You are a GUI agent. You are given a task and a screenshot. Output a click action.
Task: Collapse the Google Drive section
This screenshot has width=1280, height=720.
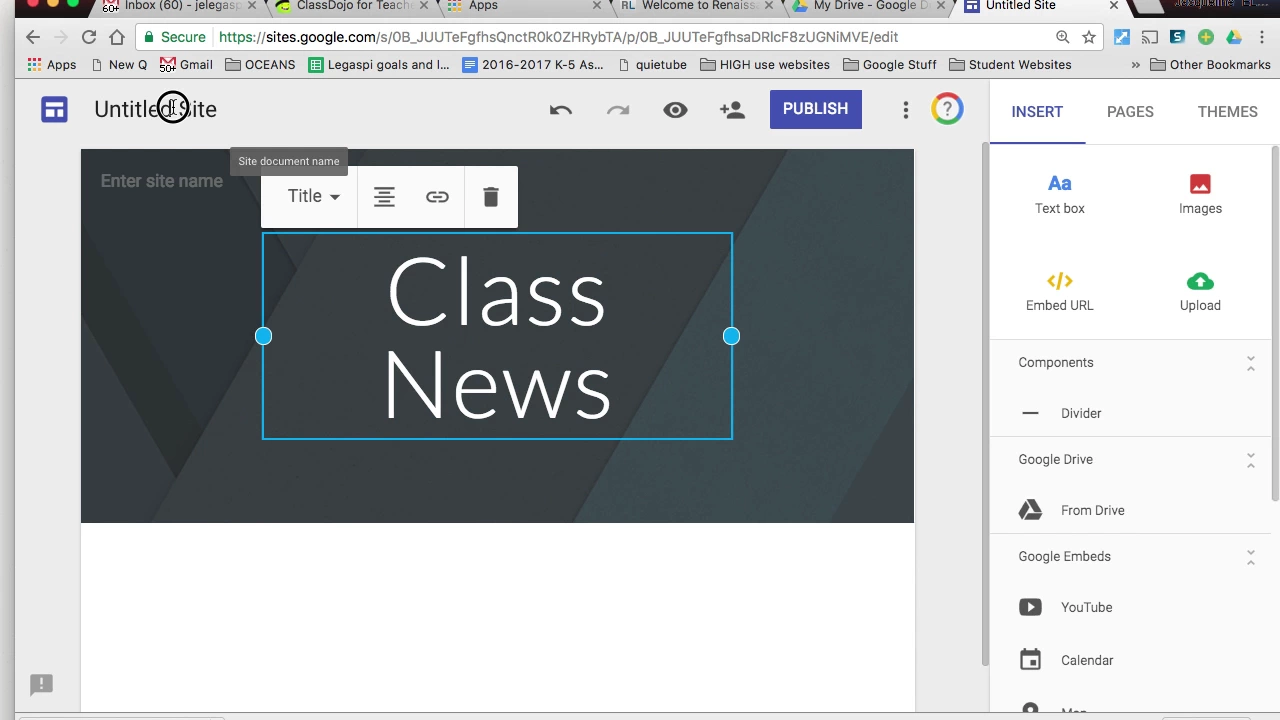[1250, 460]
